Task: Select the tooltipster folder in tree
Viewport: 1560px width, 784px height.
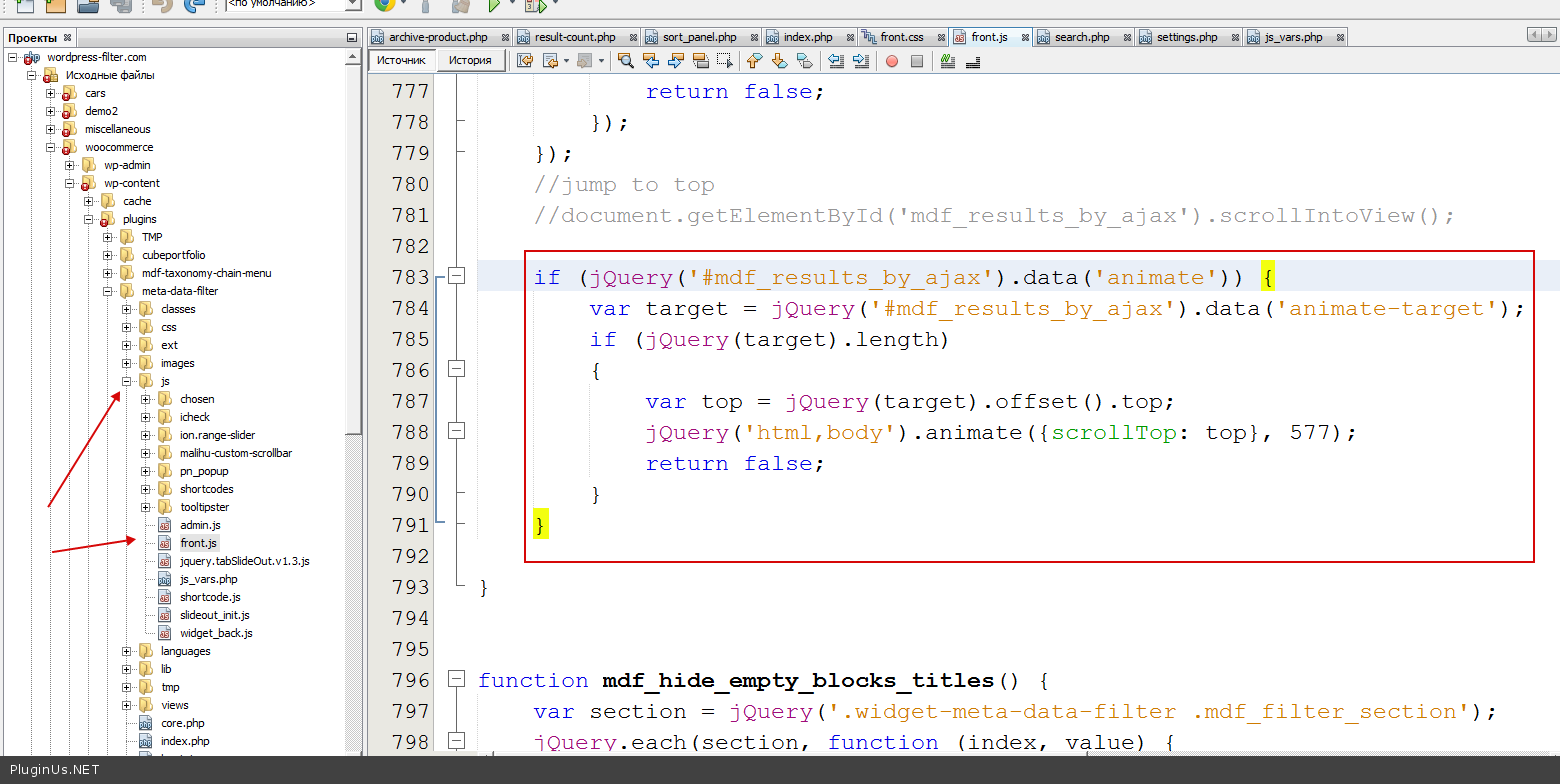Action: click(x=204, y=507)
